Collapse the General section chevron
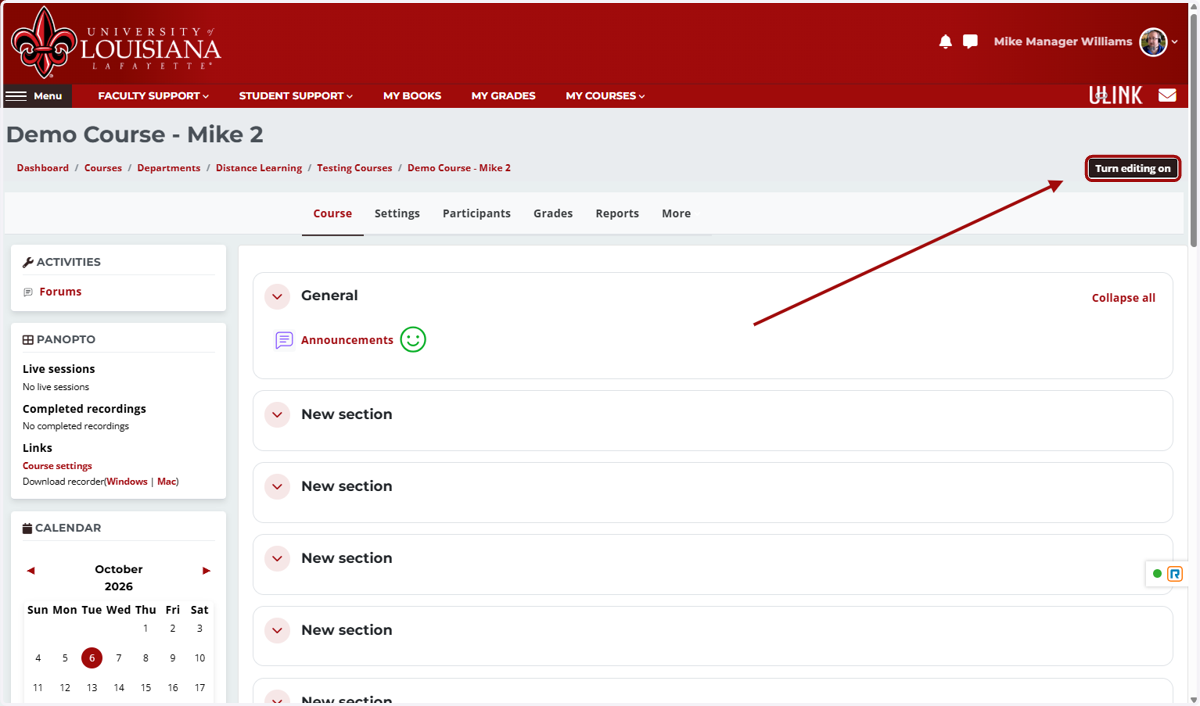 pyautogui.click(x=277, y=296)
